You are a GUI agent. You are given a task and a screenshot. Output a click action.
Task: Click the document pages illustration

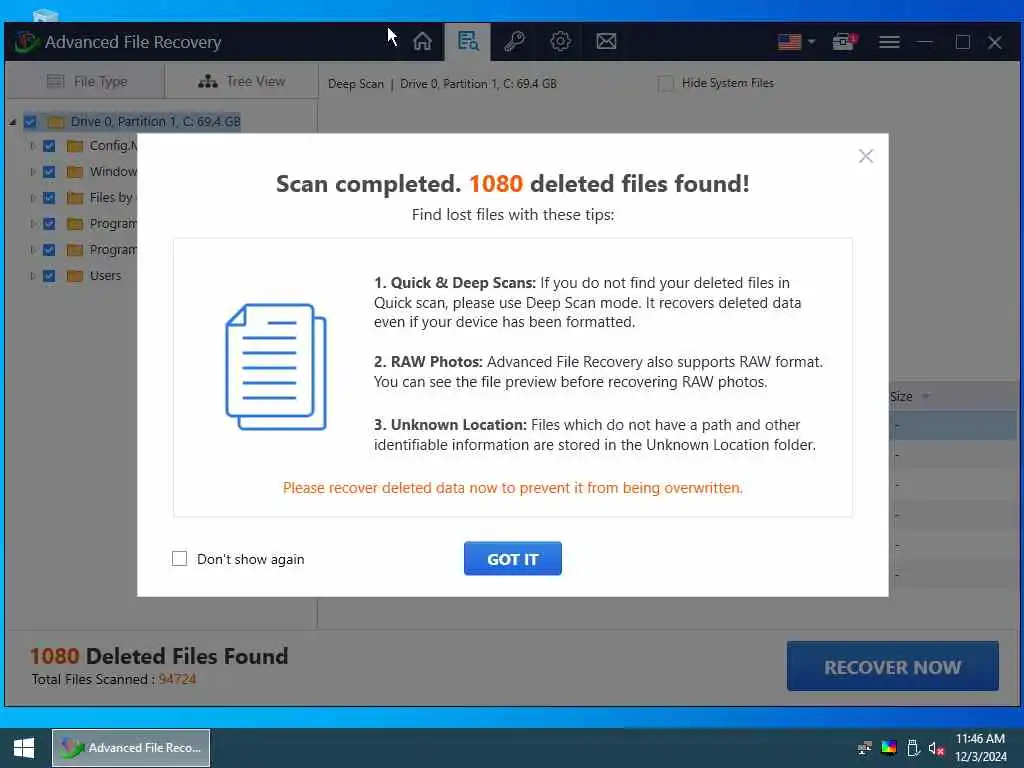coord(276,366)
